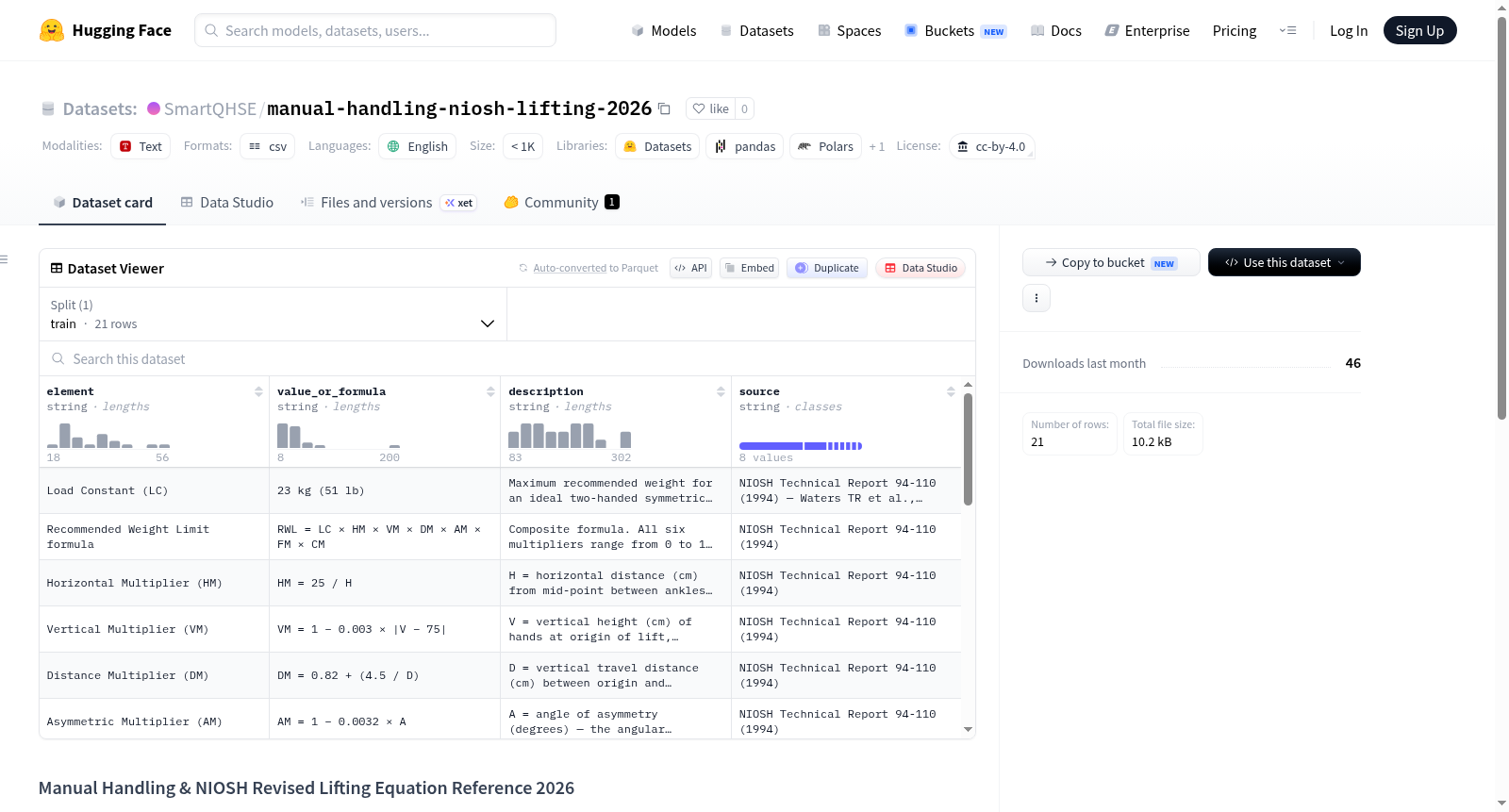Open the navigation overflow menu icon

(1287, 30)
